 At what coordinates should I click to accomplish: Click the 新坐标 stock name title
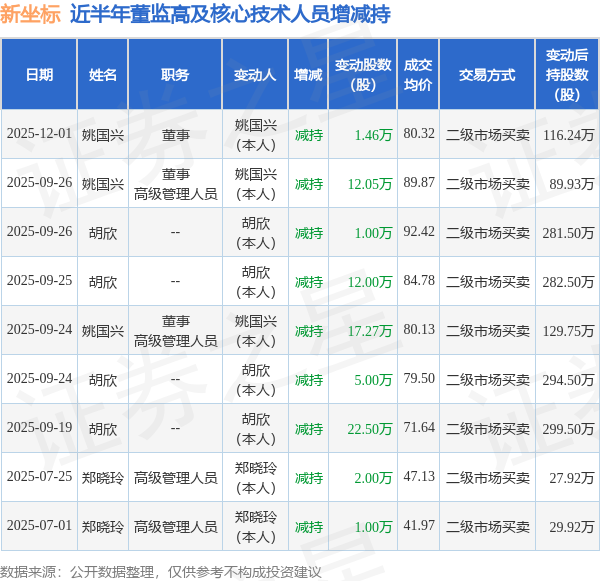pyautogui.click(x=30, y=14)
